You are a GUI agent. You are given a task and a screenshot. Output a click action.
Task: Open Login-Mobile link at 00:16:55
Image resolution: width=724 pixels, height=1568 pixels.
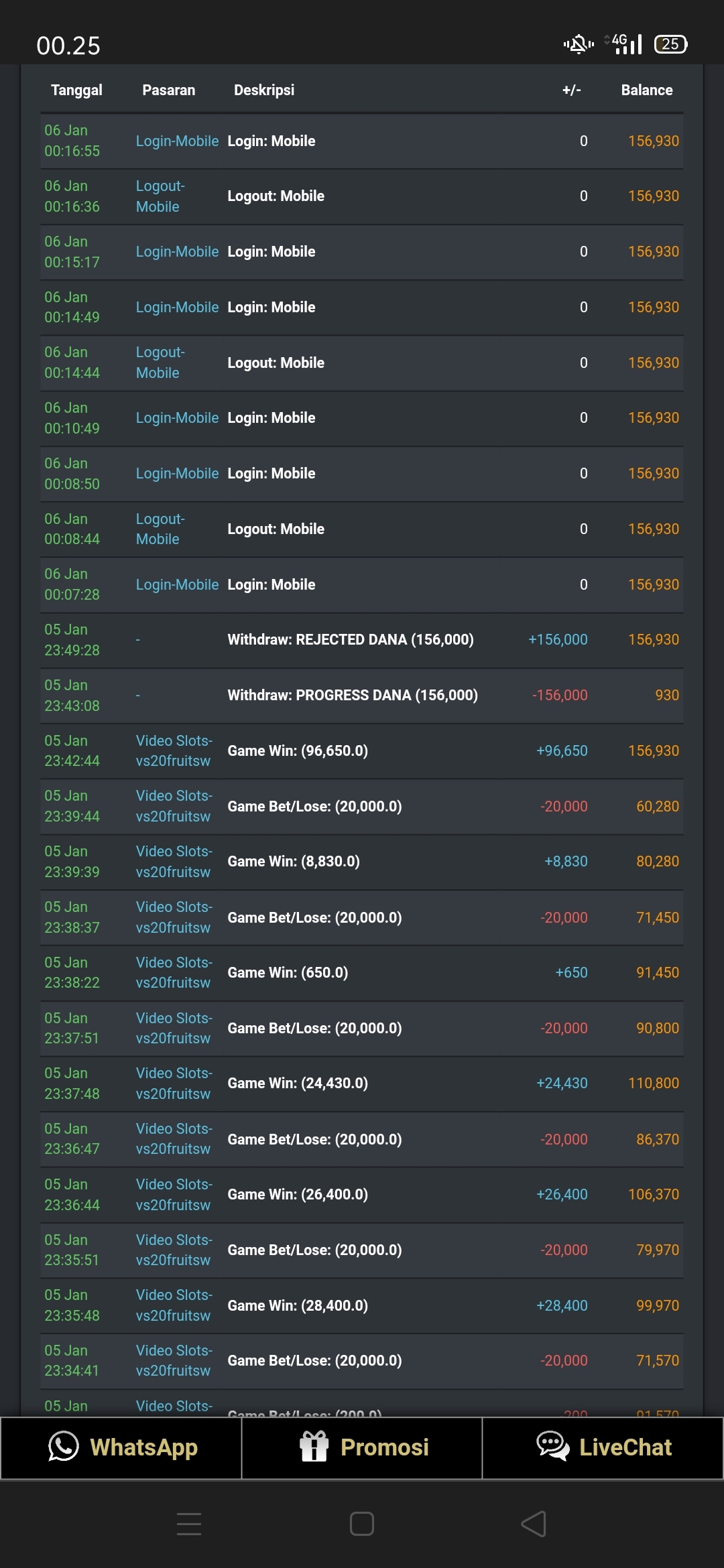click(x=177, y=141)
